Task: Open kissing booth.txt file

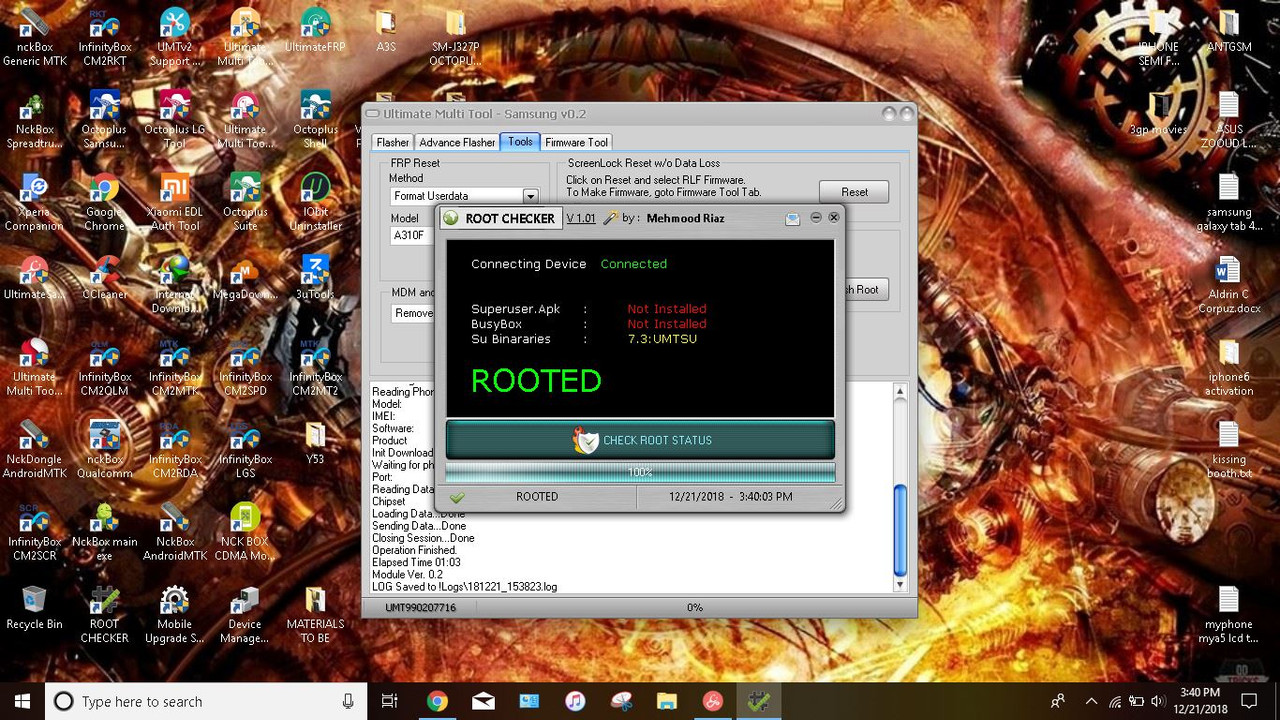Action: [1229, 450]
